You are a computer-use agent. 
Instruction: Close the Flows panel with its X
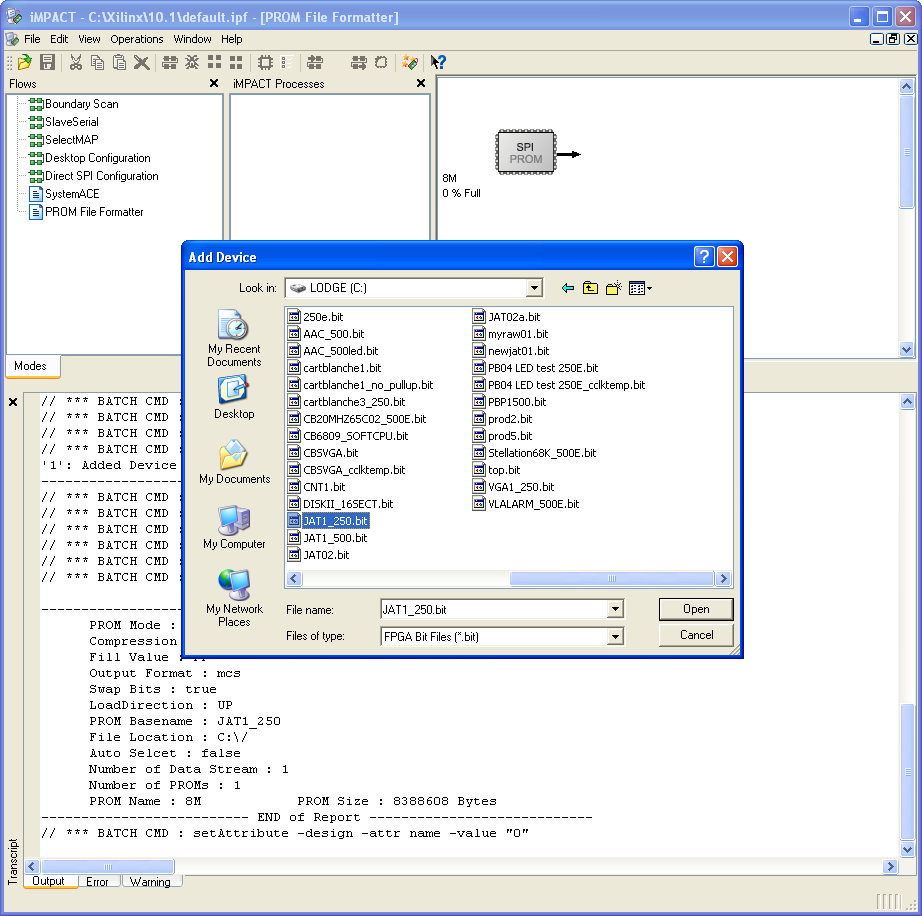point(213,83)
